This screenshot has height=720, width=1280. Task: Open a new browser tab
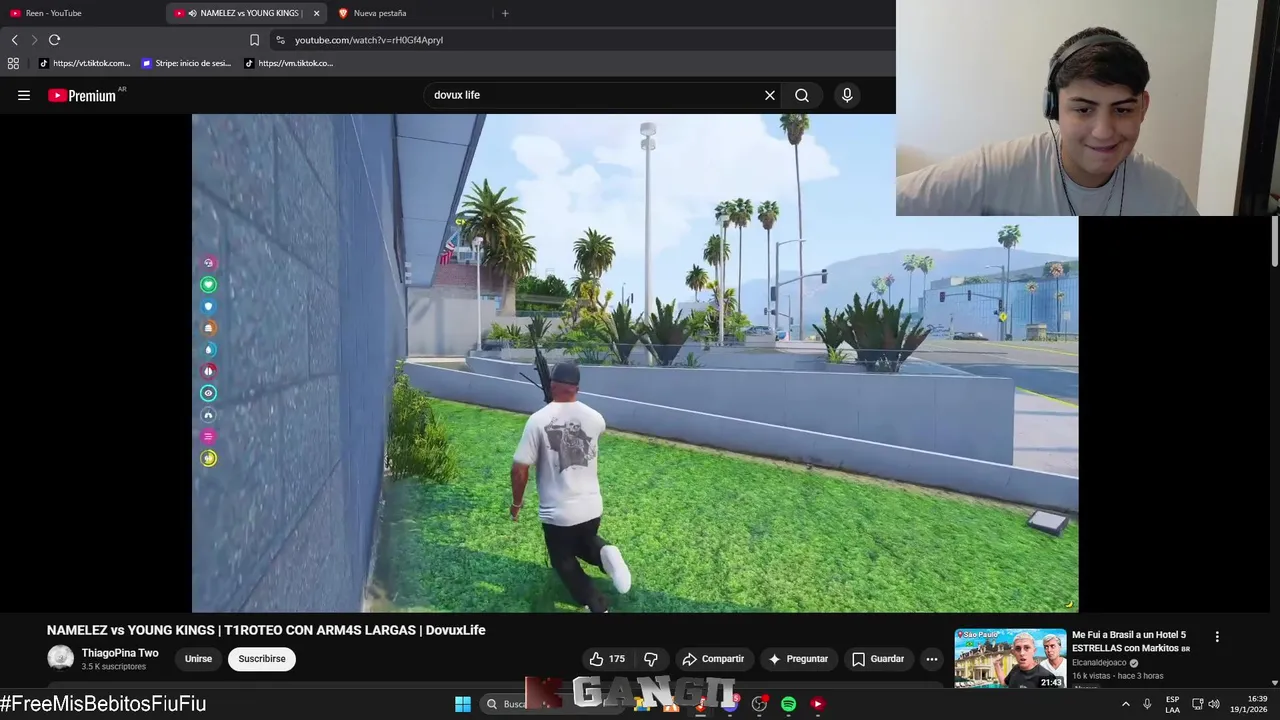505,13
